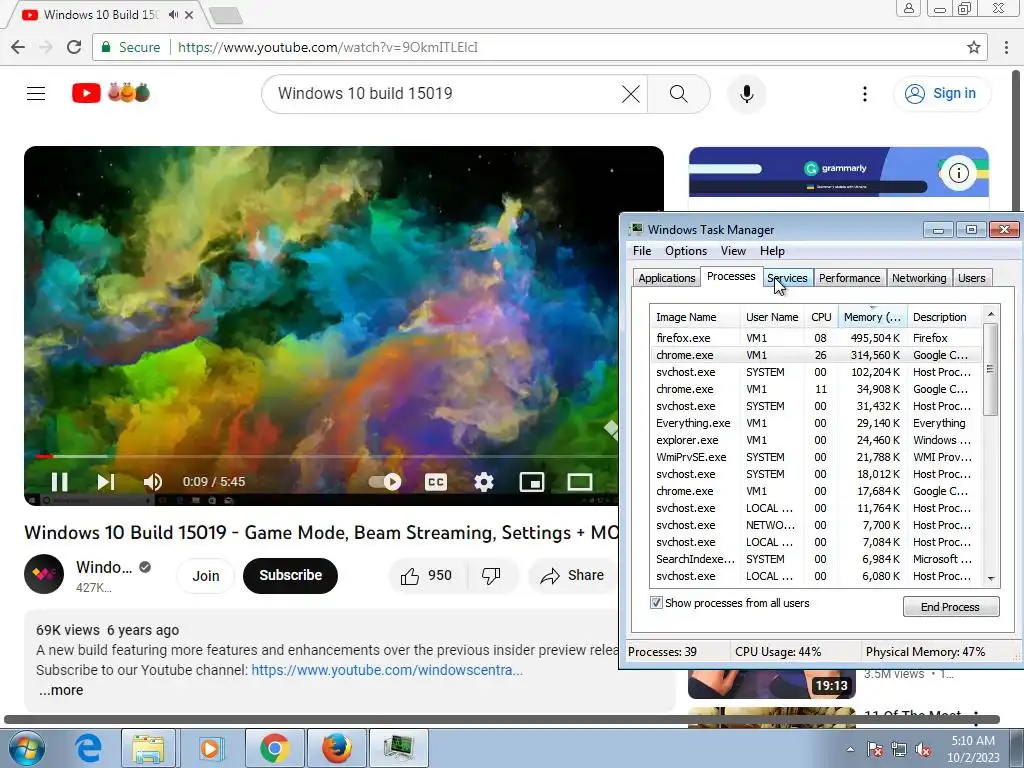The height and width of the screenshot is (768, 1024).
Task: Open the YouTube hamburger guide menu
Action: tap(36, 93)
